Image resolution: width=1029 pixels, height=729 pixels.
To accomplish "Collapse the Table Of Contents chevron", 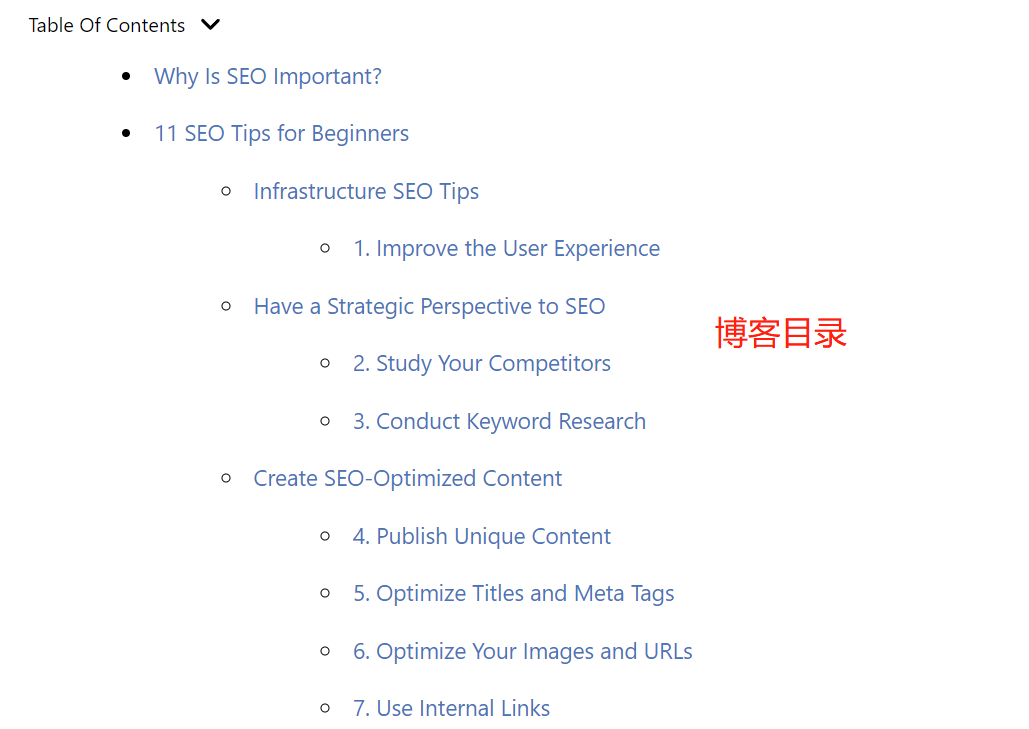I will coord(210,25).
